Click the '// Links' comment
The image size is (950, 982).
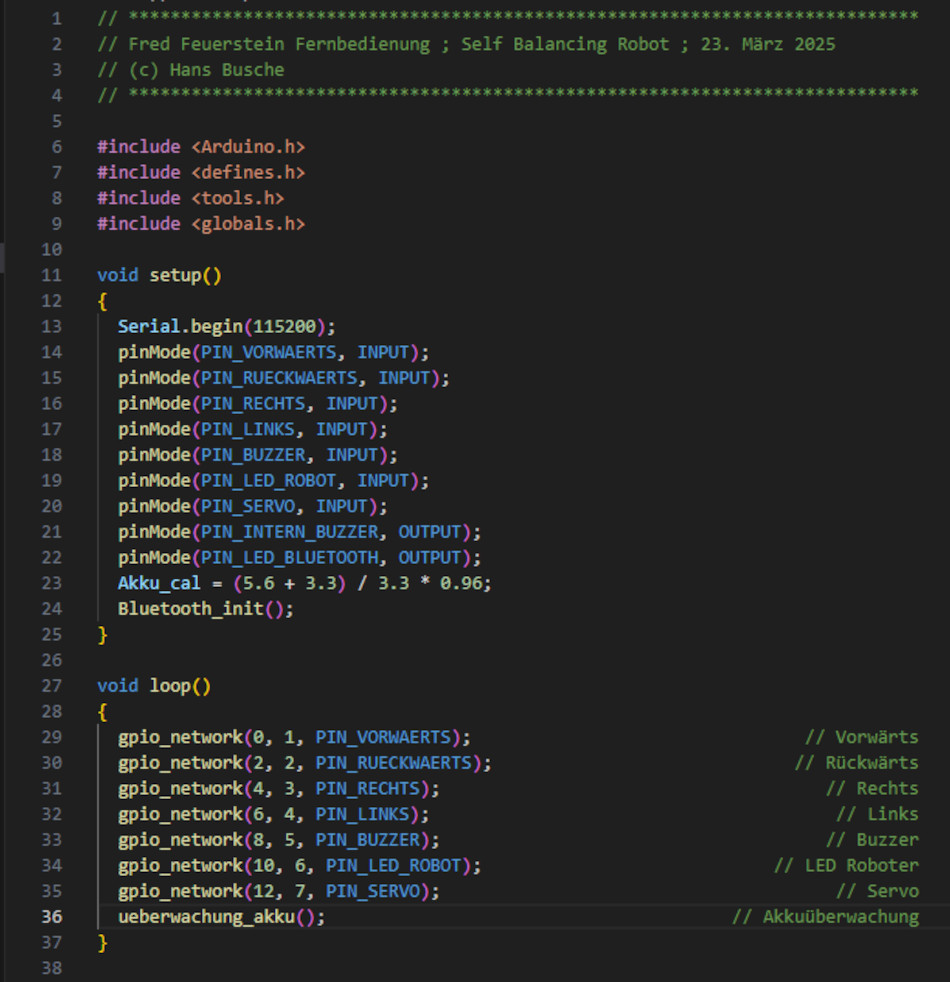point(877,814)
